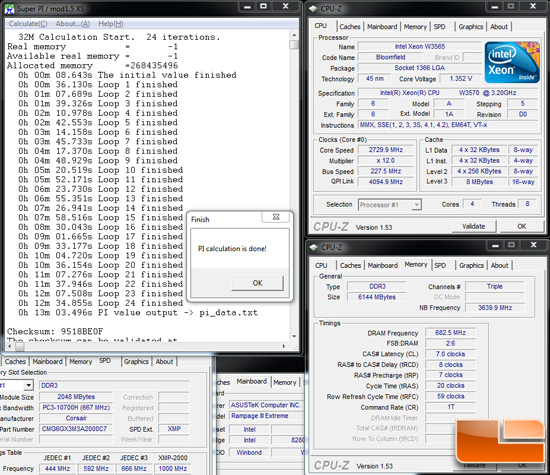550x475 pixels.
Task: Click the Checksum: 9518BE0F line
Action: pos(55,332)
